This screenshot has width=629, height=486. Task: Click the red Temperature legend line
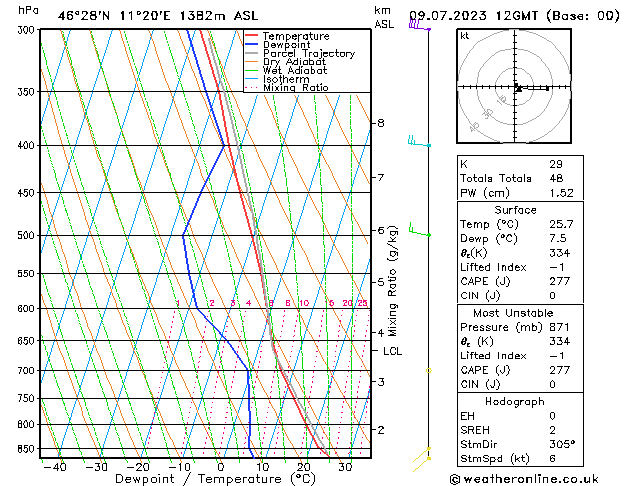tap(253, 36)
